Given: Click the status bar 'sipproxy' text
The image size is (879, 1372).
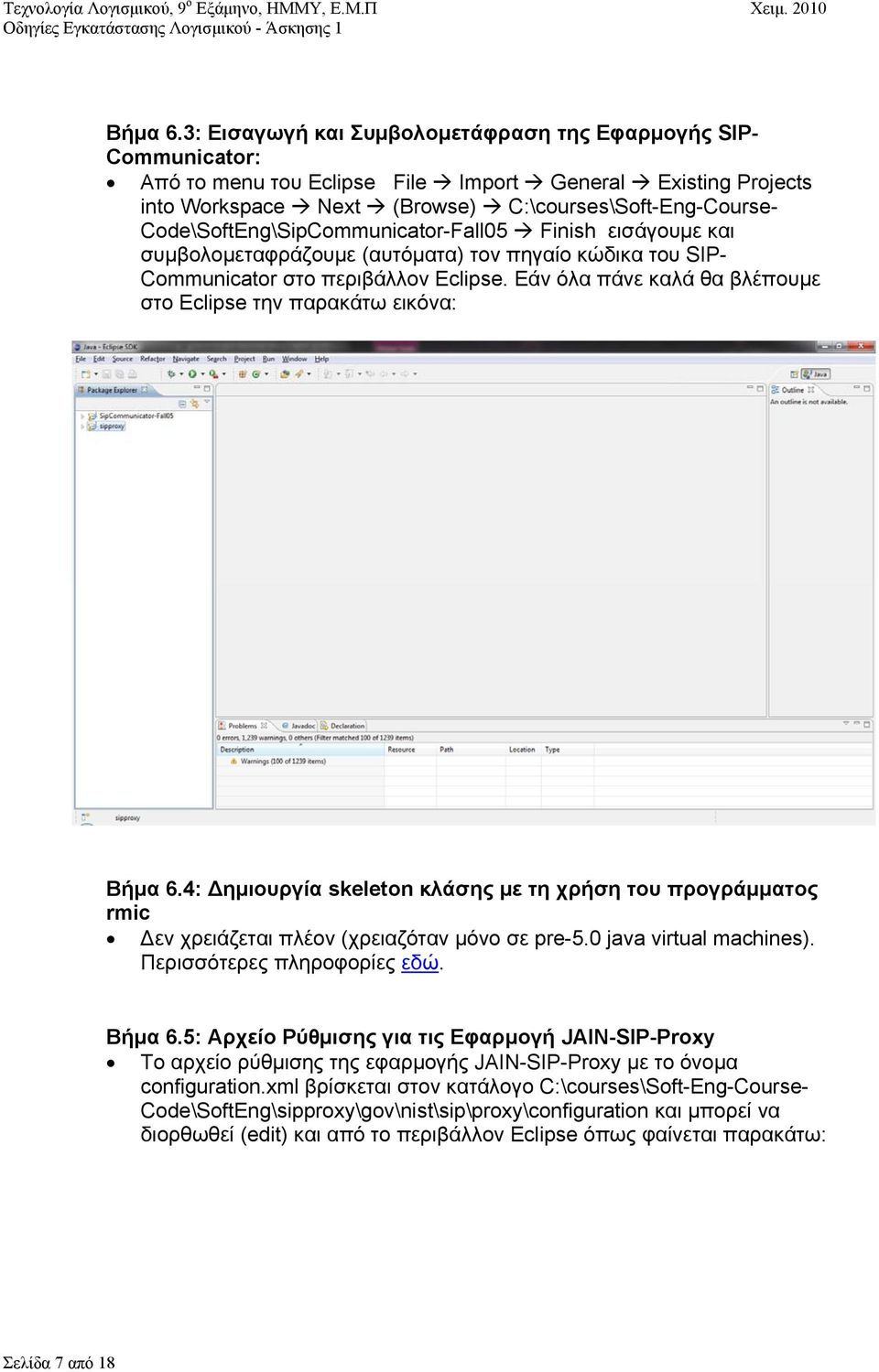Looking at the screenshot, I should [x=127, y=818].
